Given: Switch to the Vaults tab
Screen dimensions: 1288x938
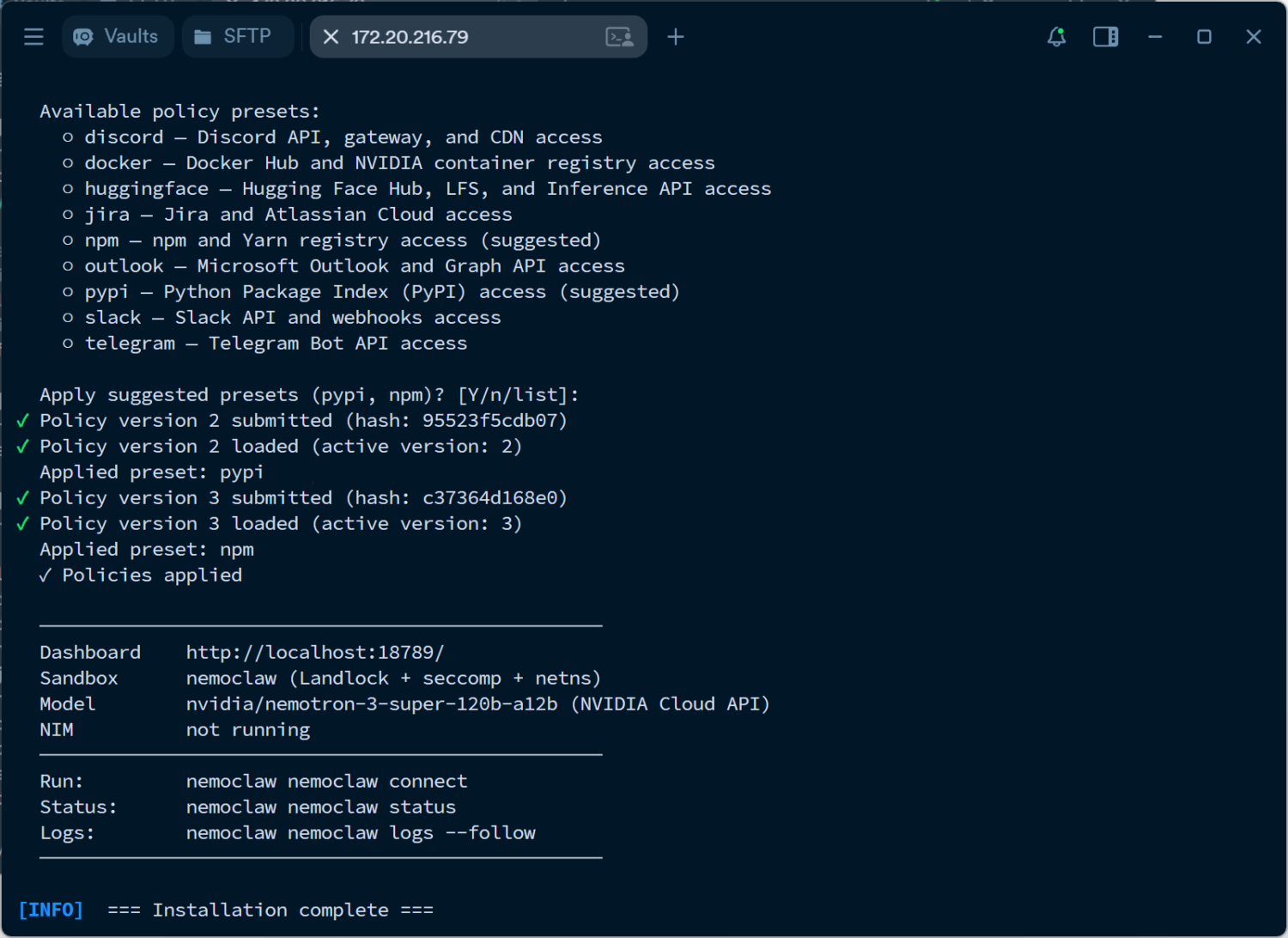Looking at the screenshot, I should click(x=118, y=37).
